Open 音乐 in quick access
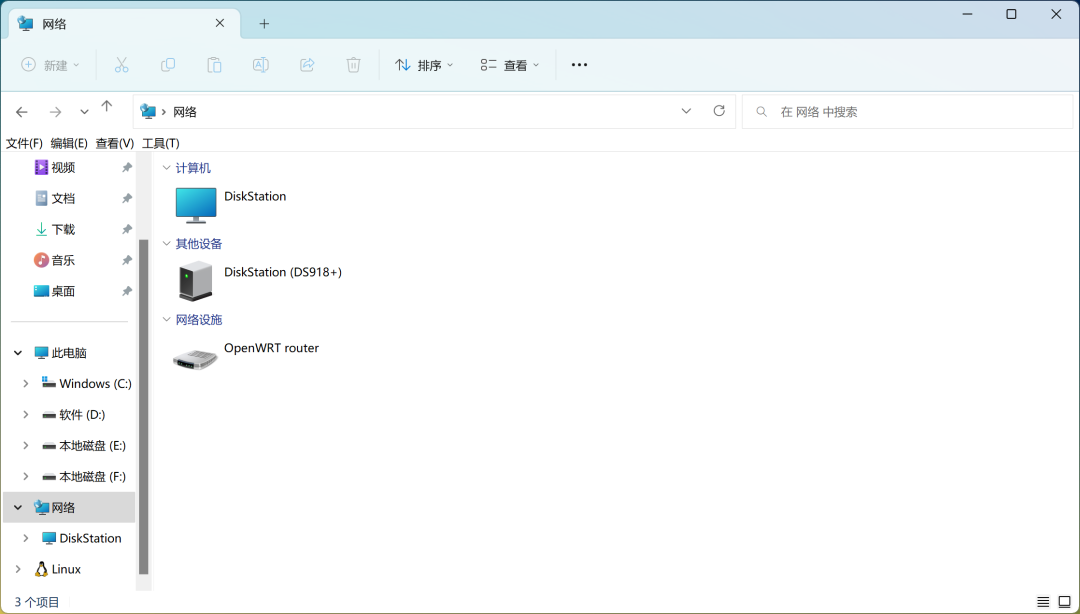 pos(56,260)
